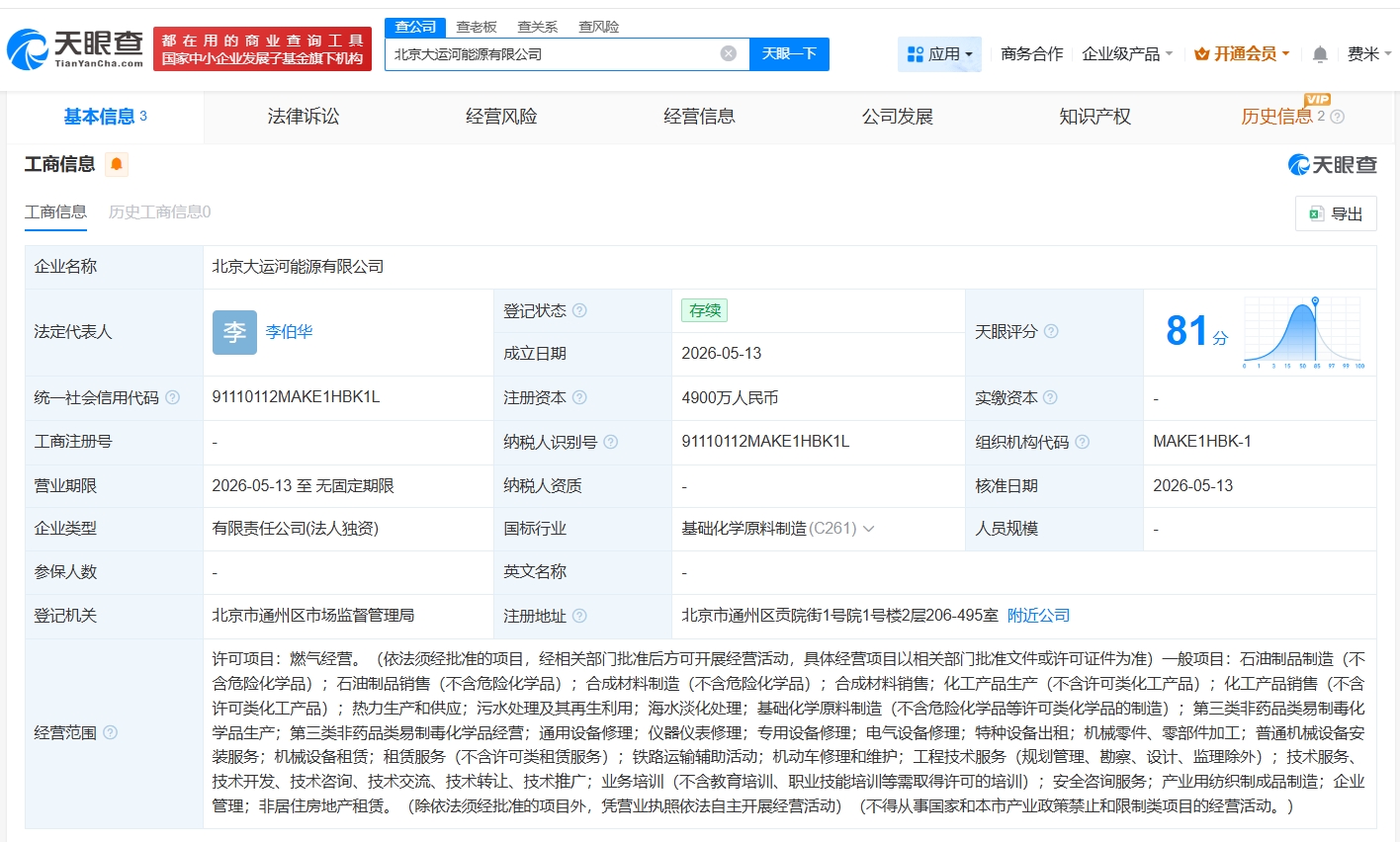Click the 李 avatar of legal representative
The width and height of the screenshot is (1400, 842).
[x=234, y=332]
